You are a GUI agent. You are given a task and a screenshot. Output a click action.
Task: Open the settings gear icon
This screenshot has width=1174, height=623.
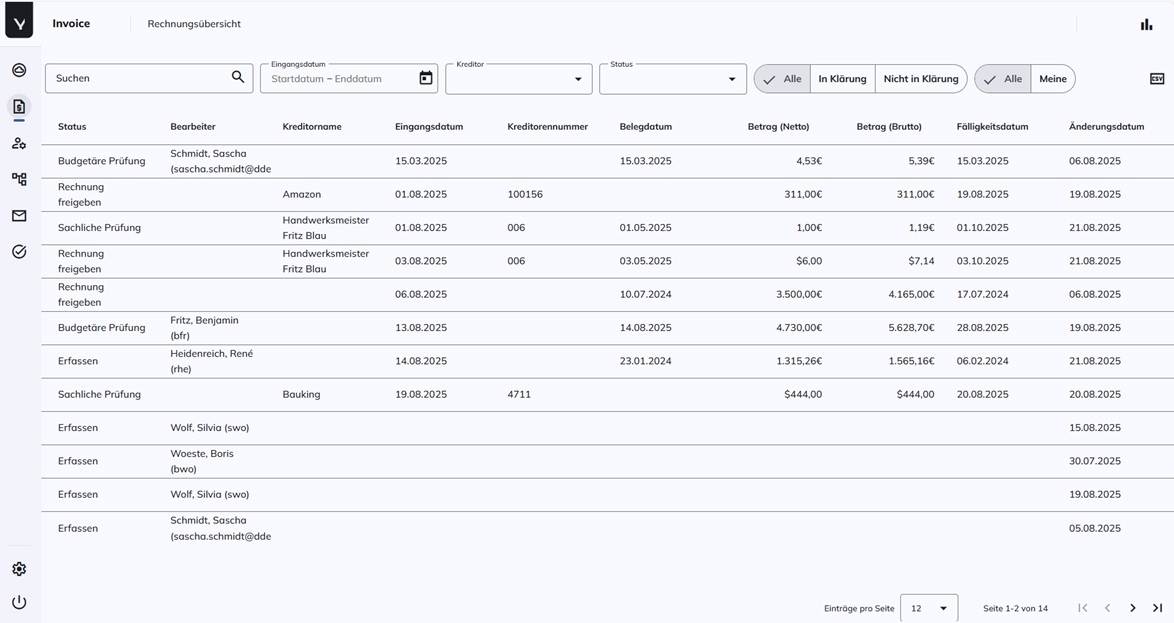[19, 569]
